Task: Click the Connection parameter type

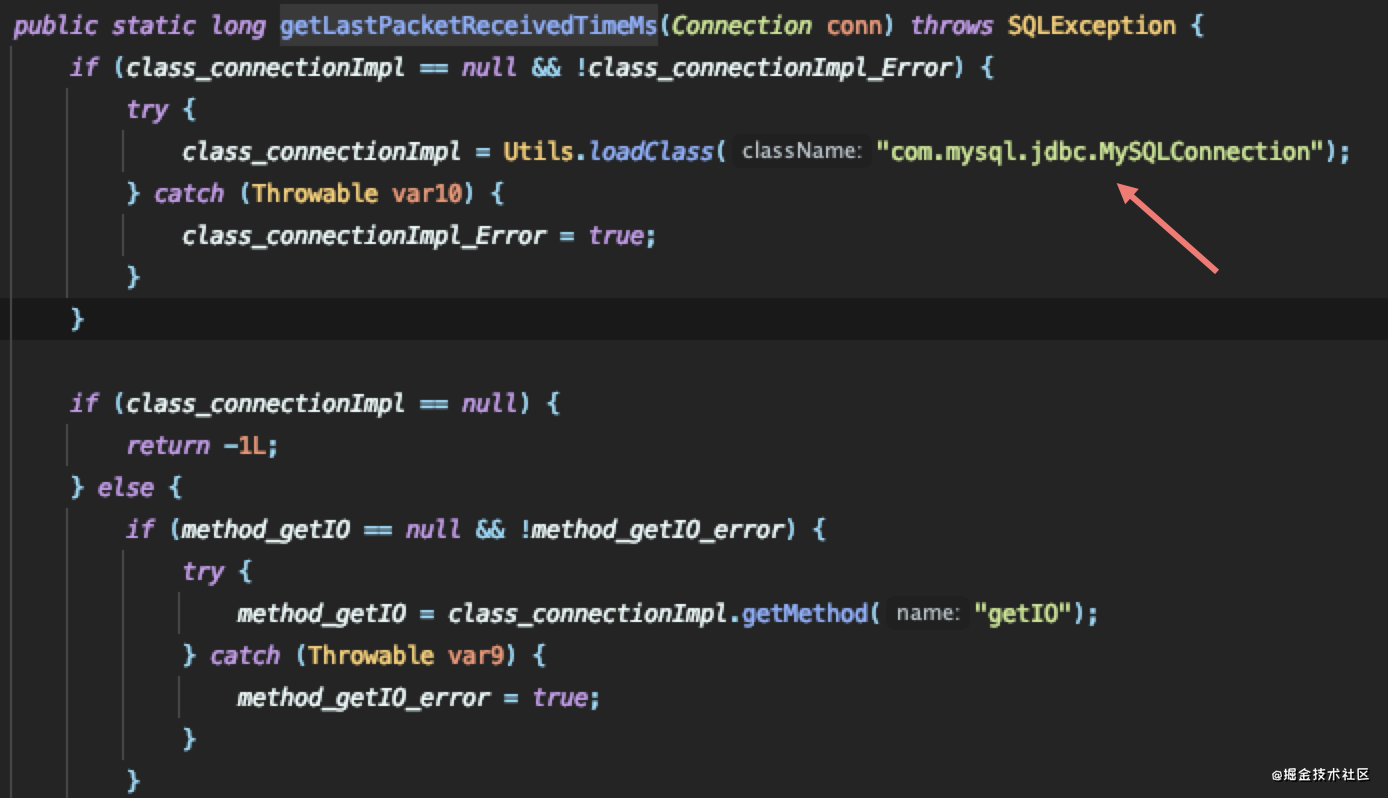Action: 743,25
